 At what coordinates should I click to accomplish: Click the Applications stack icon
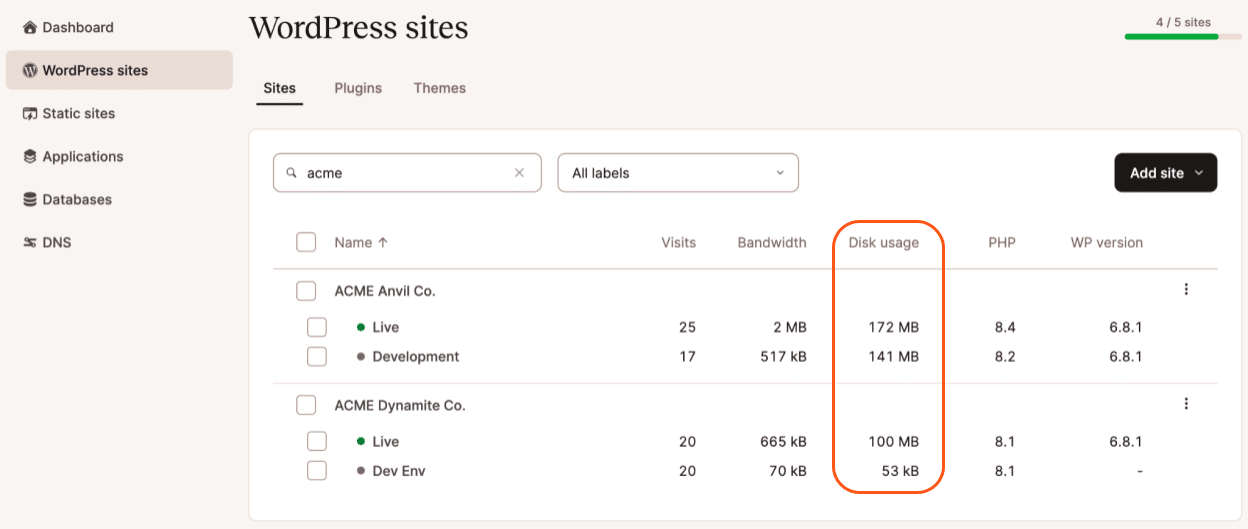[x=30, y=157]
